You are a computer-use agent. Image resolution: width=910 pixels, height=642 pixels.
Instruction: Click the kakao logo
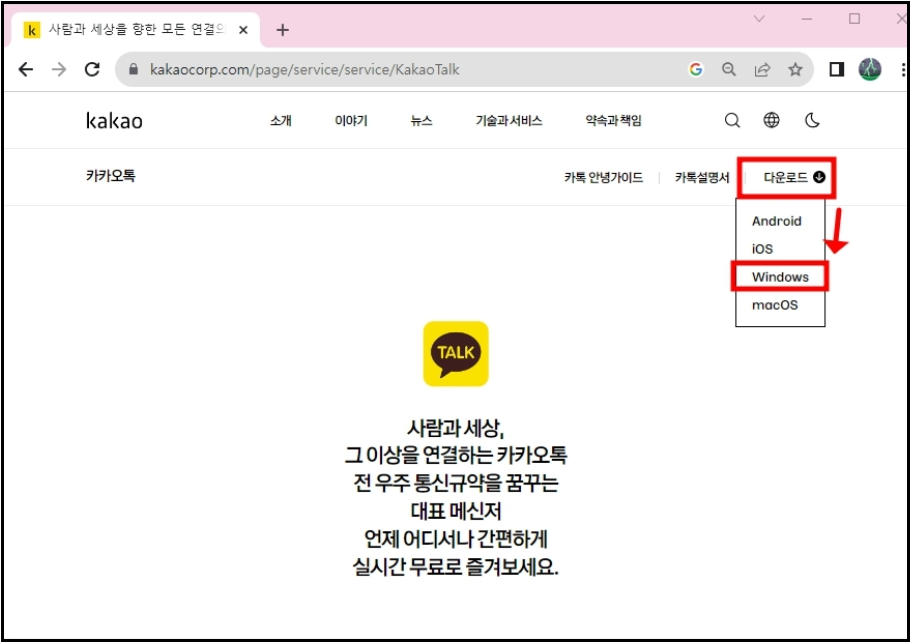pos(114,121)
